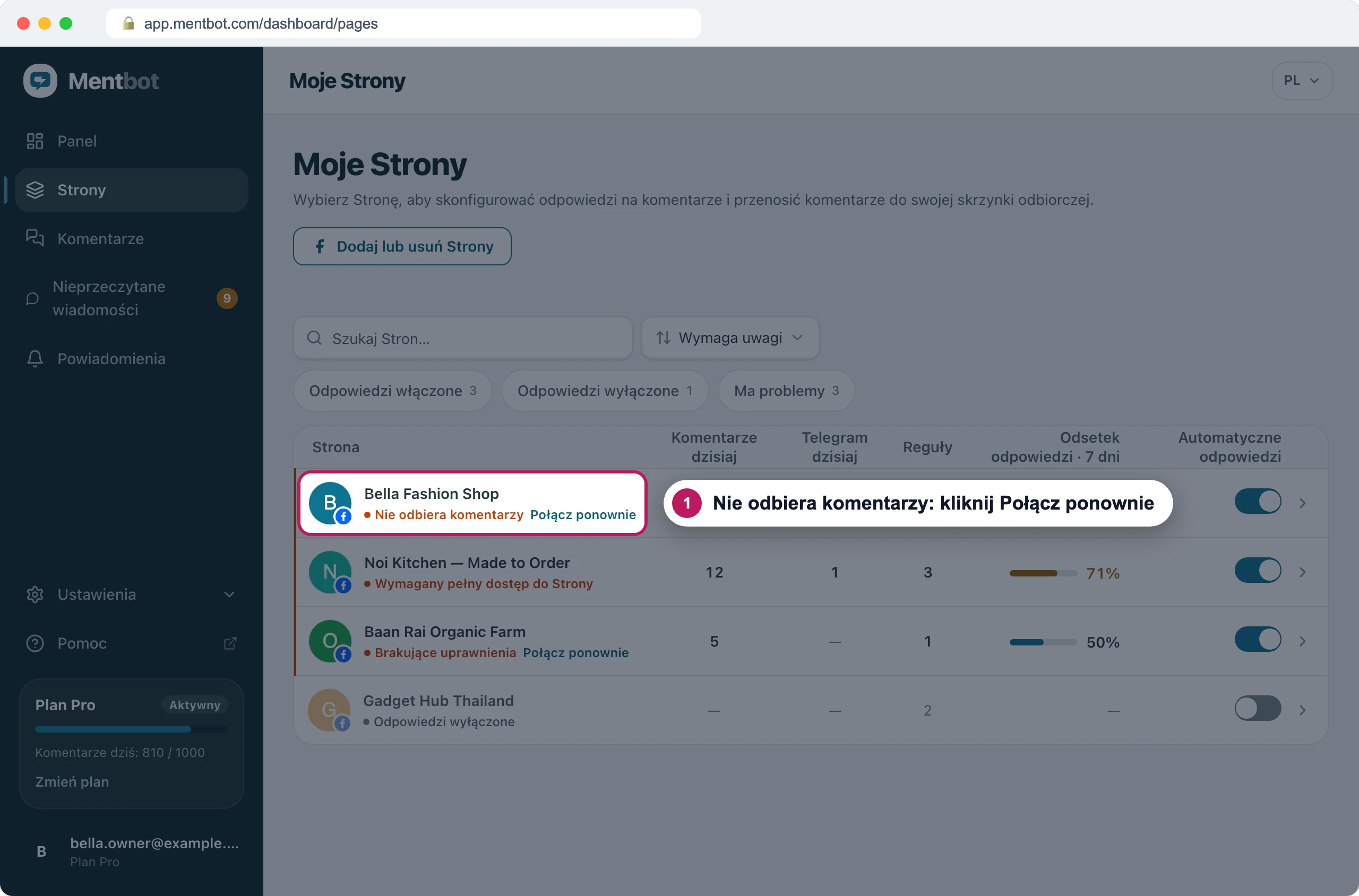Viewport: 1359px width, 896px height.
Task: Disable automatic replies for Baan Rai Organic Farm
Action: [1258, 640]
